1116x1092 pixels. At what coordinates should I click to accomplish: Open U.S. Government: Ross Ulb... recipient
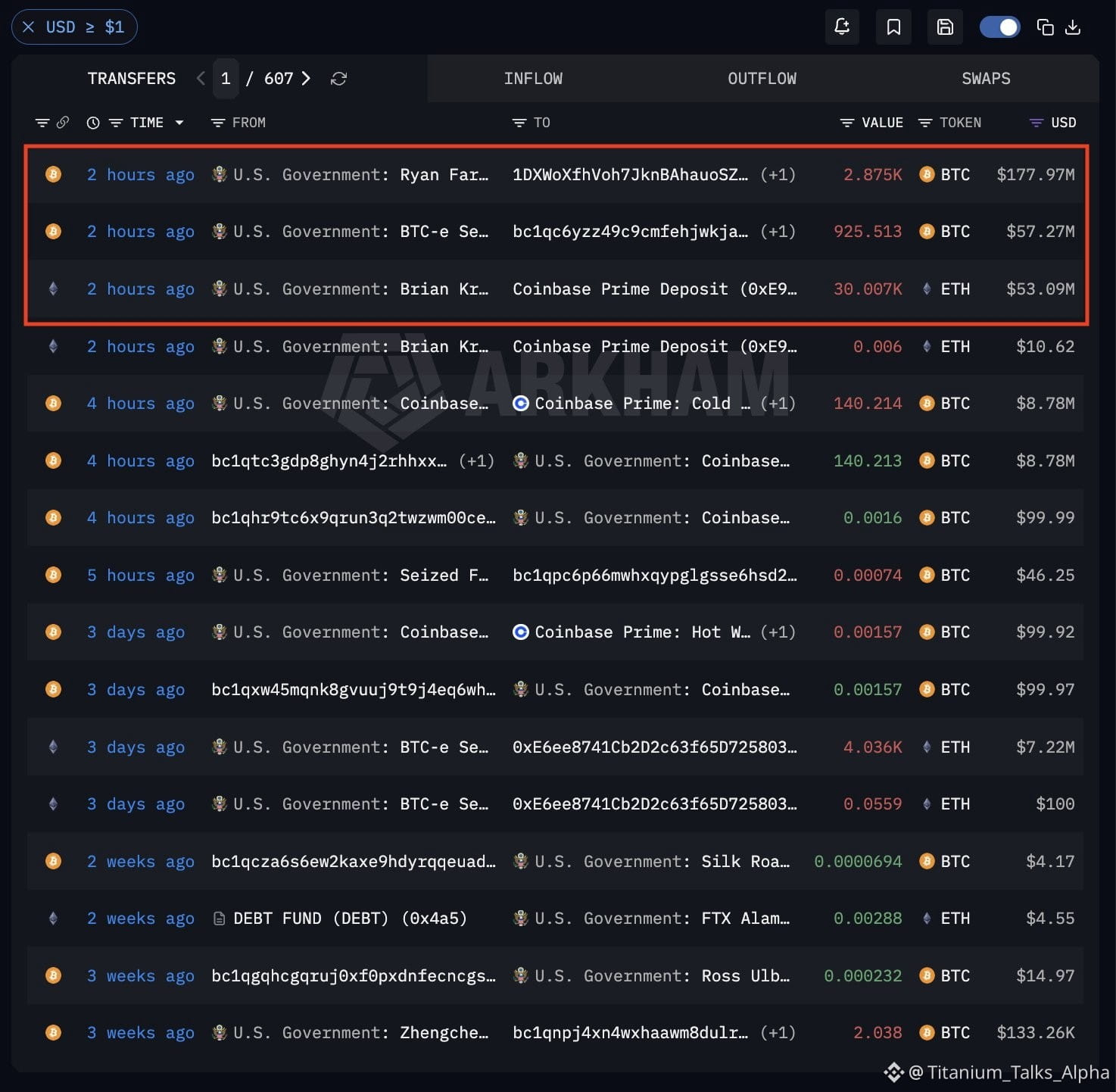coord(652,975)
